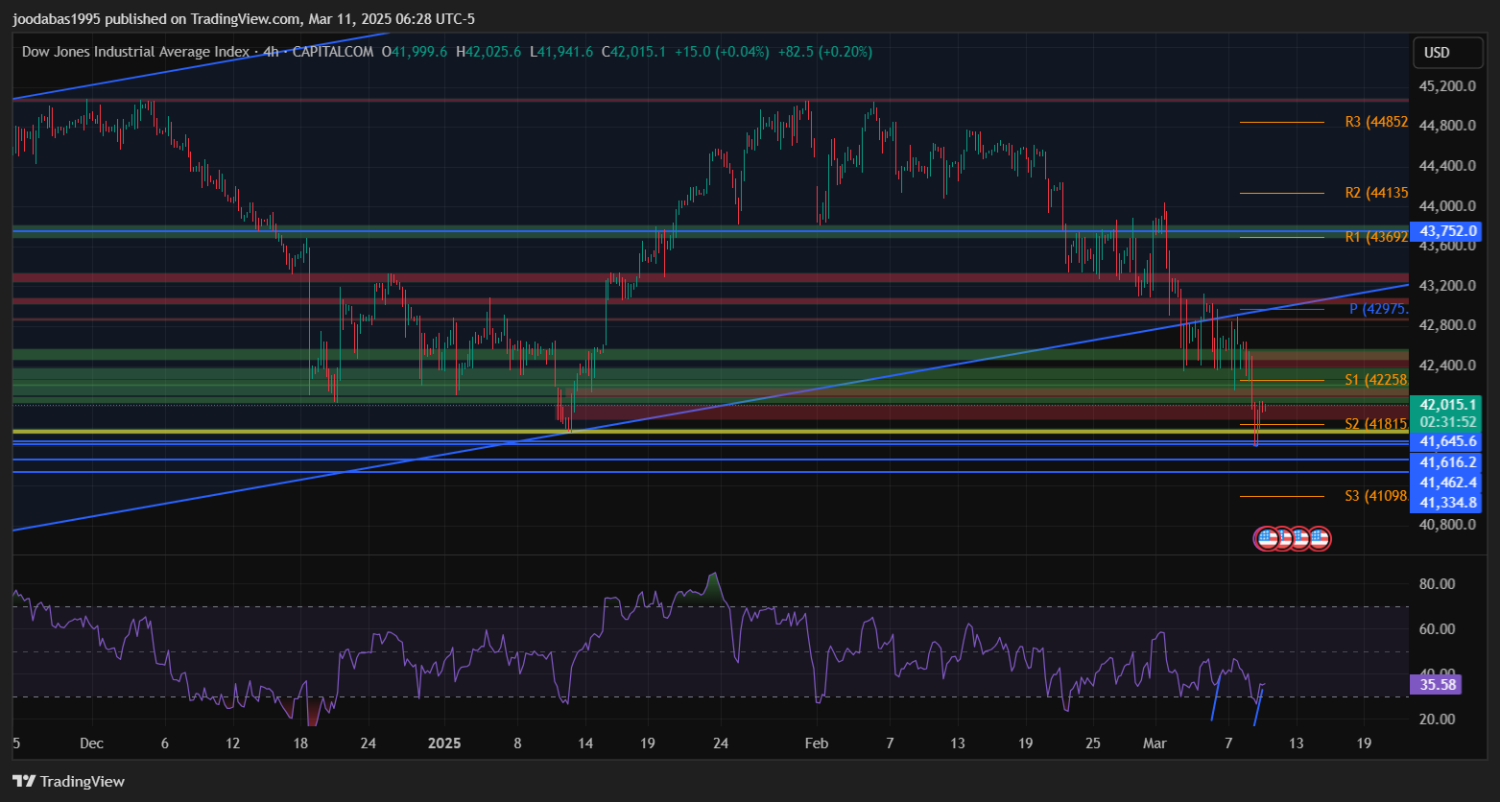Viewport: 1500px width, 802px height.
Task: Click the TradingView logo at bottom left
Action: [68, 781]
